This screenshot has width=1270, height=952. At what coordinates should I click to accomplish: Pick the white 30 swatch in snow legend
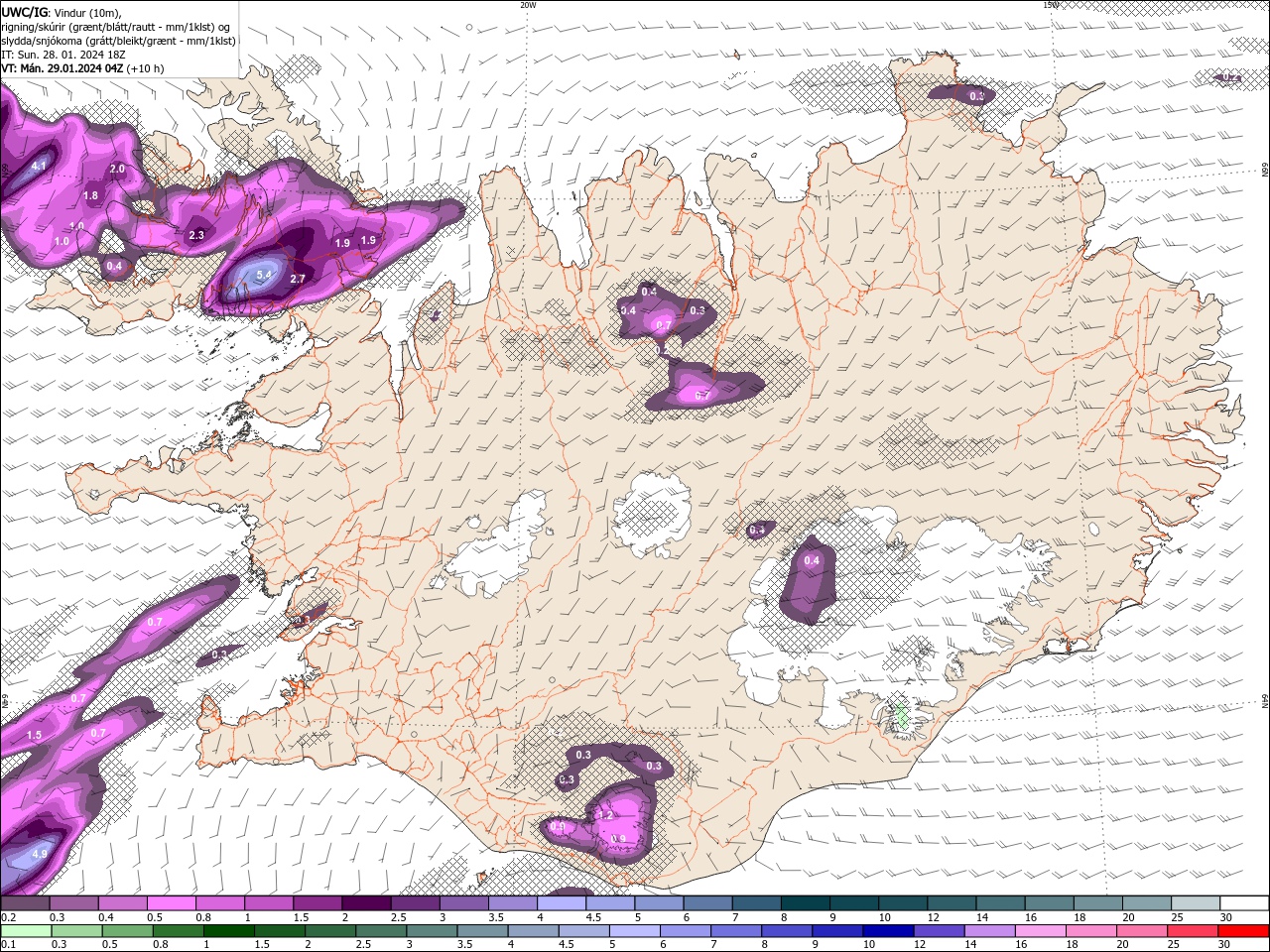pyautogui.click(x=1244, y=903)
